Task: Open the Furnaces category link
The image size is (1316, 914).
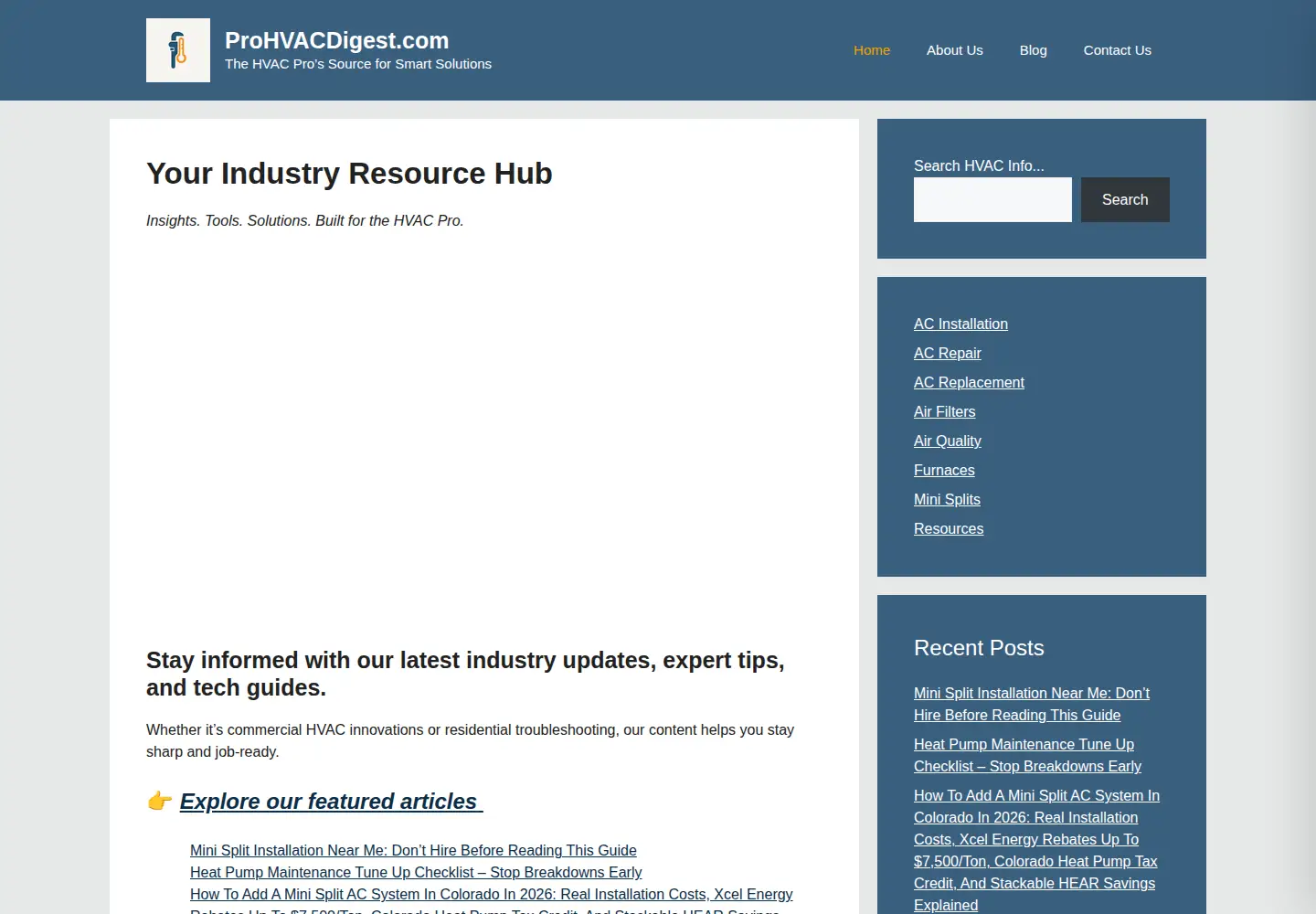Action: [x=944, y=470]
